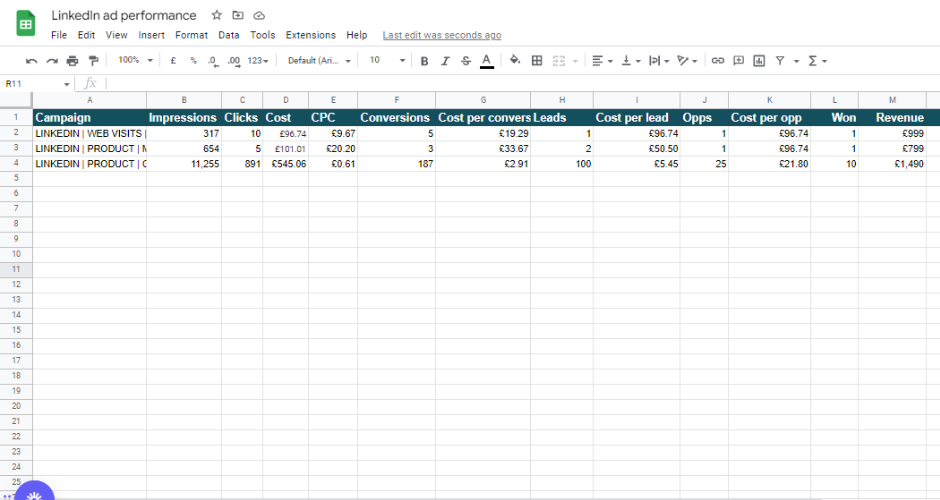Open the zoom level dropdown
Image resolution: width=940 pixels, height=500 pixels.
pyautogui.click(x=135, y=61)
